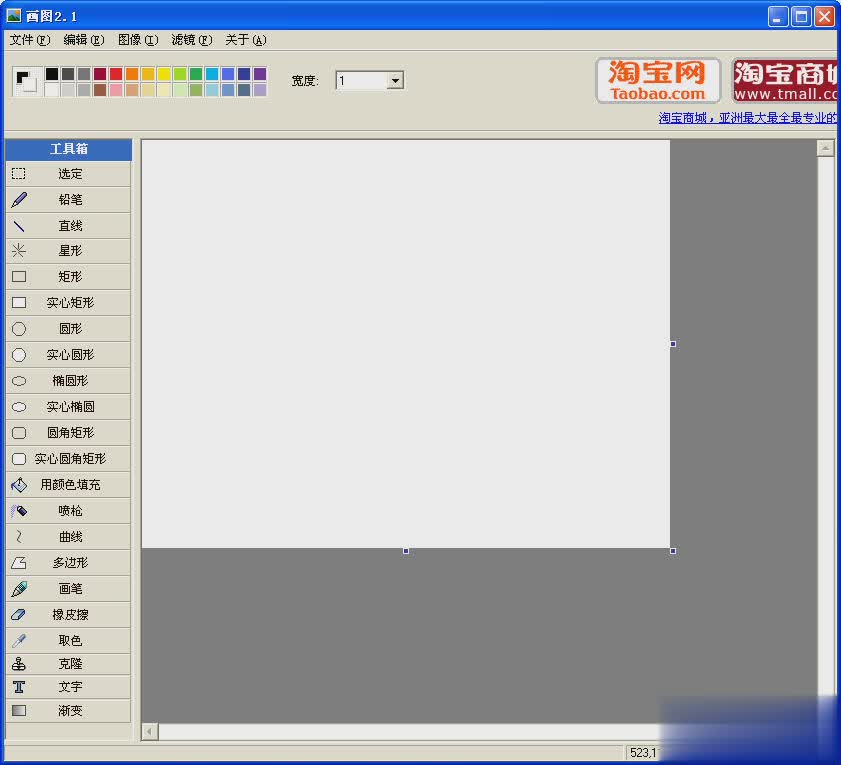This screenshot has width=841, height=765.
Task: Visit the 淘宝网 Taobao.com link
Action: (x=657, y=80)
